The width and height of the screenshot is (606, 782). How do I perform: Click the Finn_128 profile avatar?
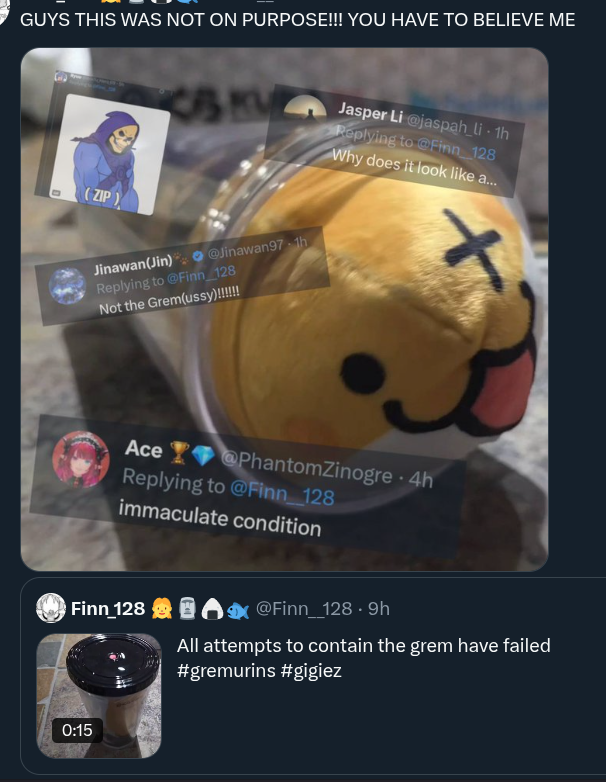[51, 608]
